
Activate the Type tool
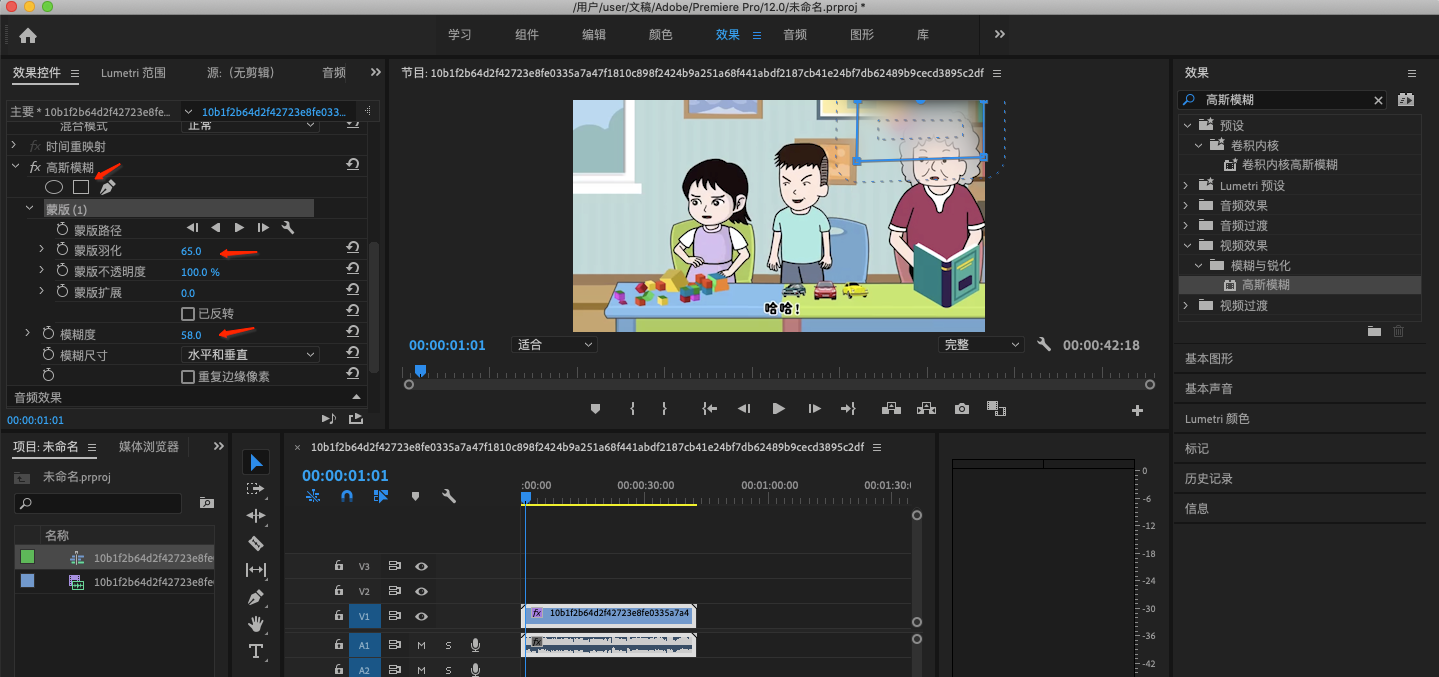pyautogui.click(x=256, y=651)
